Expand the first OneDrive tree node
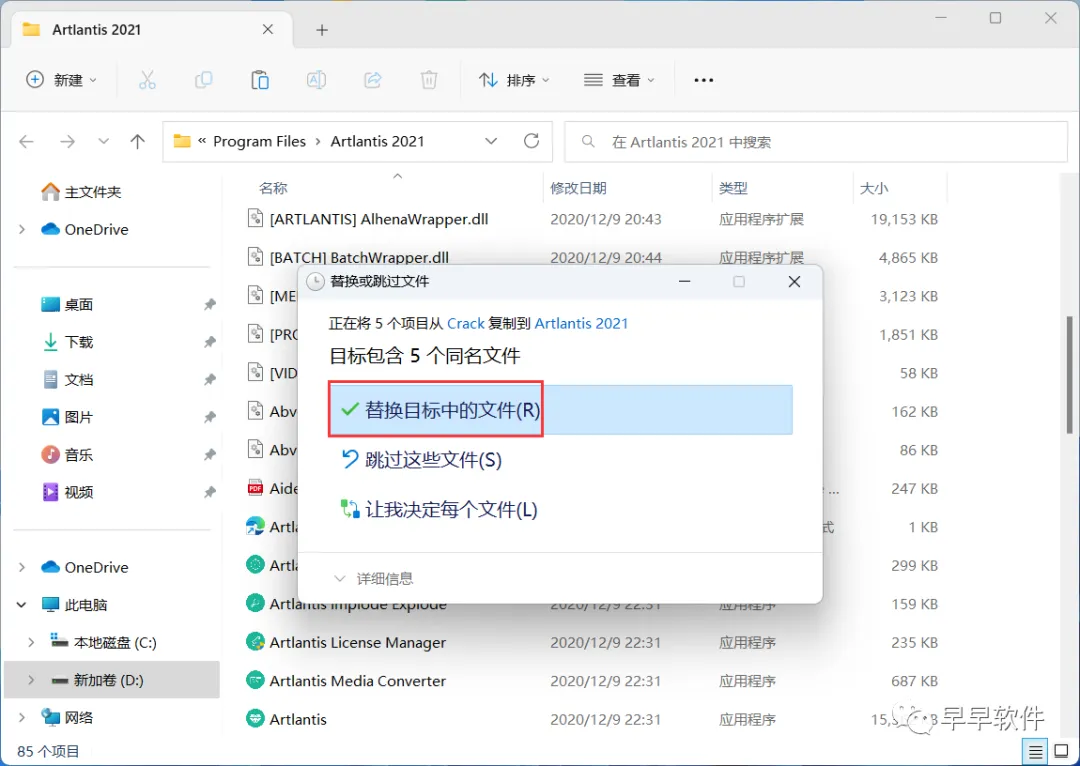 [22, 229]
